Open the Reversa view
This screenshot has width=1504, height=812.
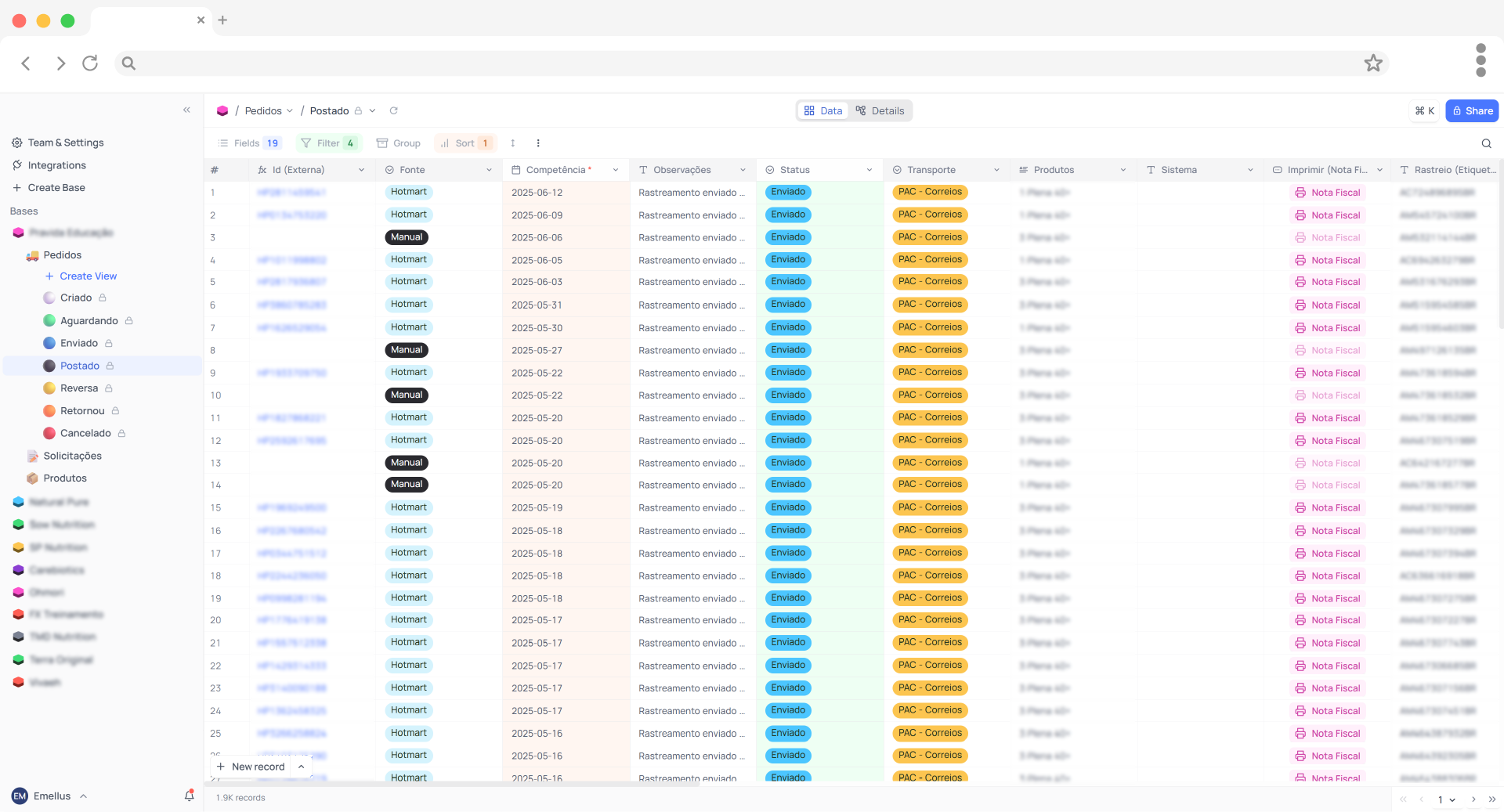(x=79, y=388)
